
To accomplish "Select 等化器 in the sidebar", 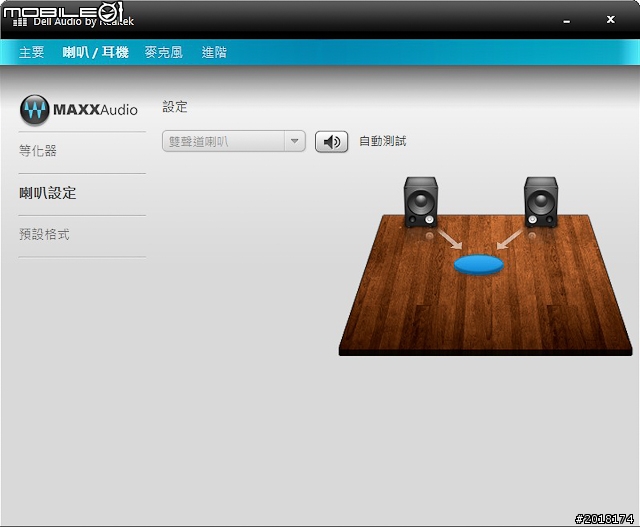I will pos(38,151).
